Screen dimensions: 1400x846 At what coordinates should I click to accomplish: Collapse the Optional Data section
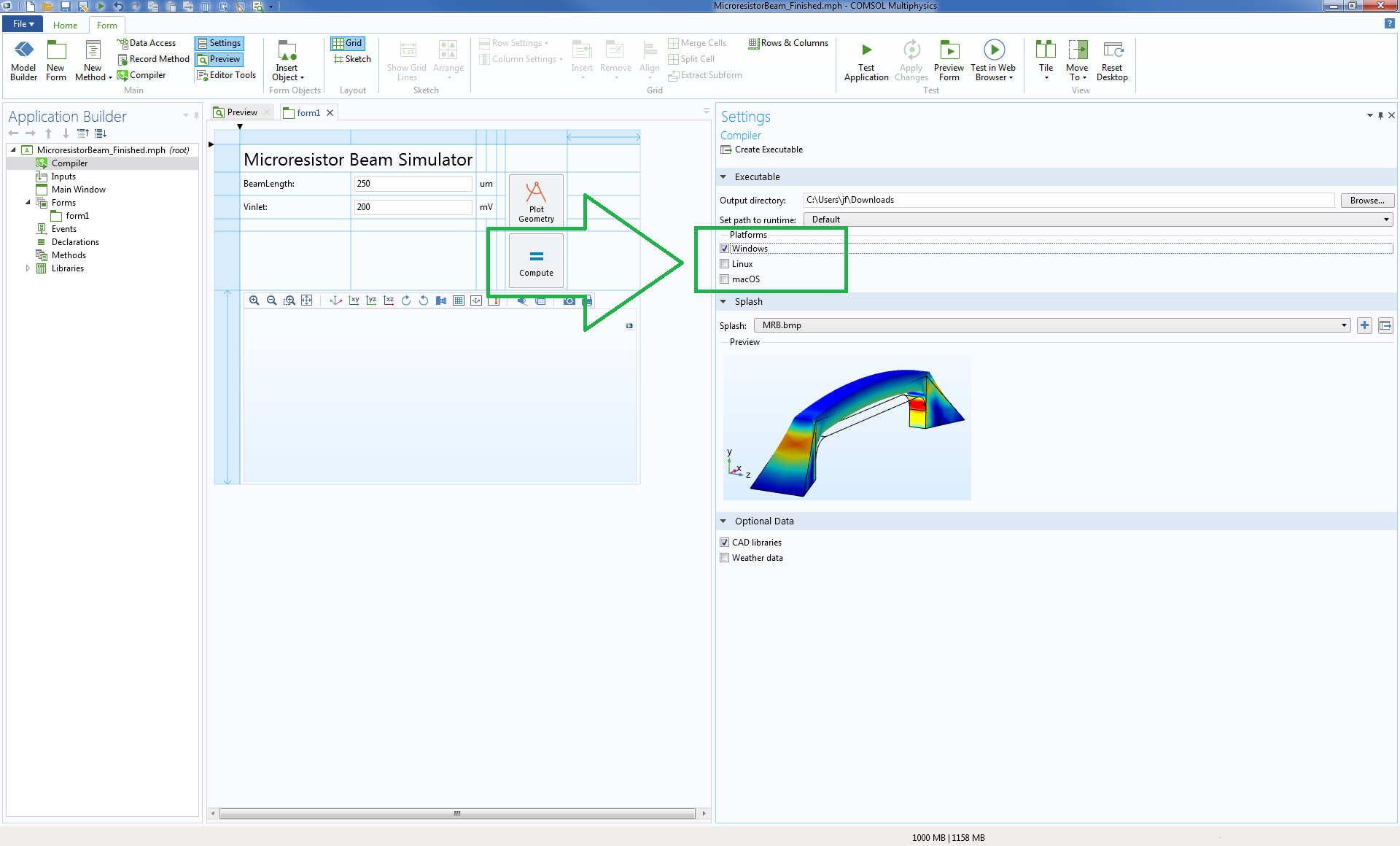pyautogui.click(x=723, y=521)
